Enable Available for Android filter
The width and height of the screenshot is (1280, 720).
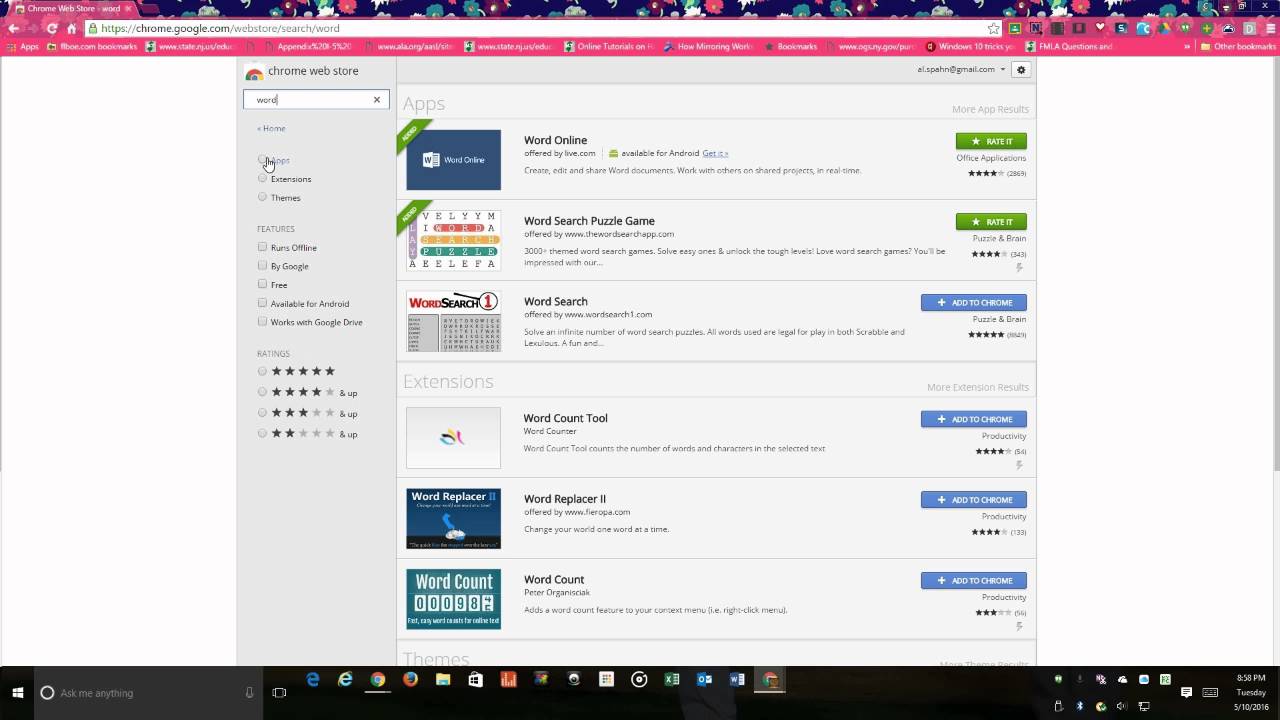click(x=262, y=303)
